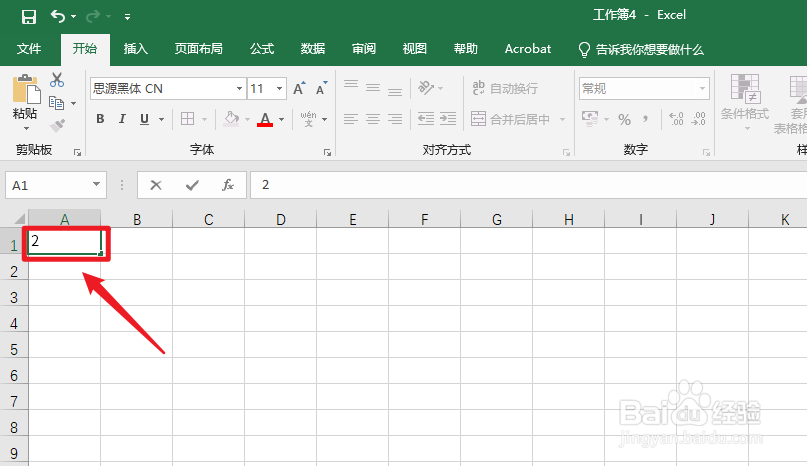Viewport: 807px width, 466px height.
Task: Click Decrease Font Size icon
Action: [322, 89]
